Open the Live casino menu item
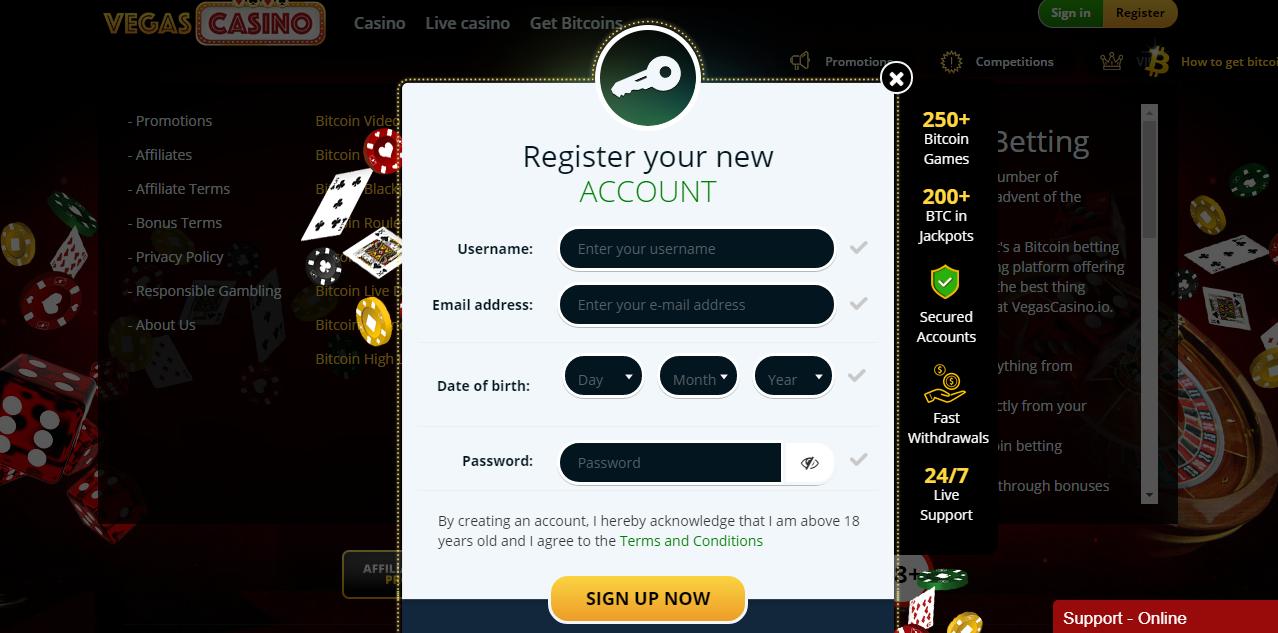 coord(467,23)
